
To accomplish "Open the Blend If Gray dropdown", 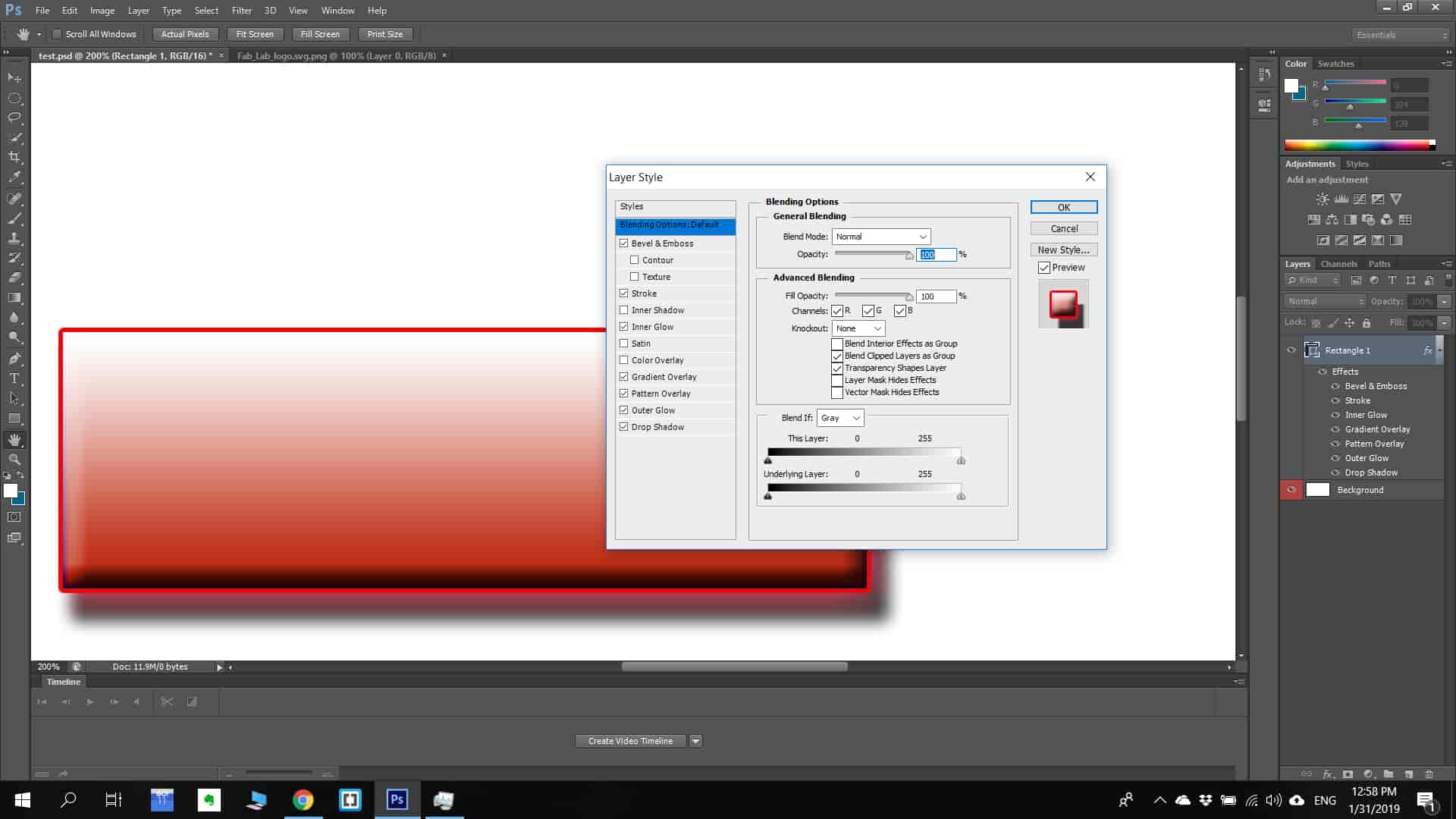I will (840, 418).
